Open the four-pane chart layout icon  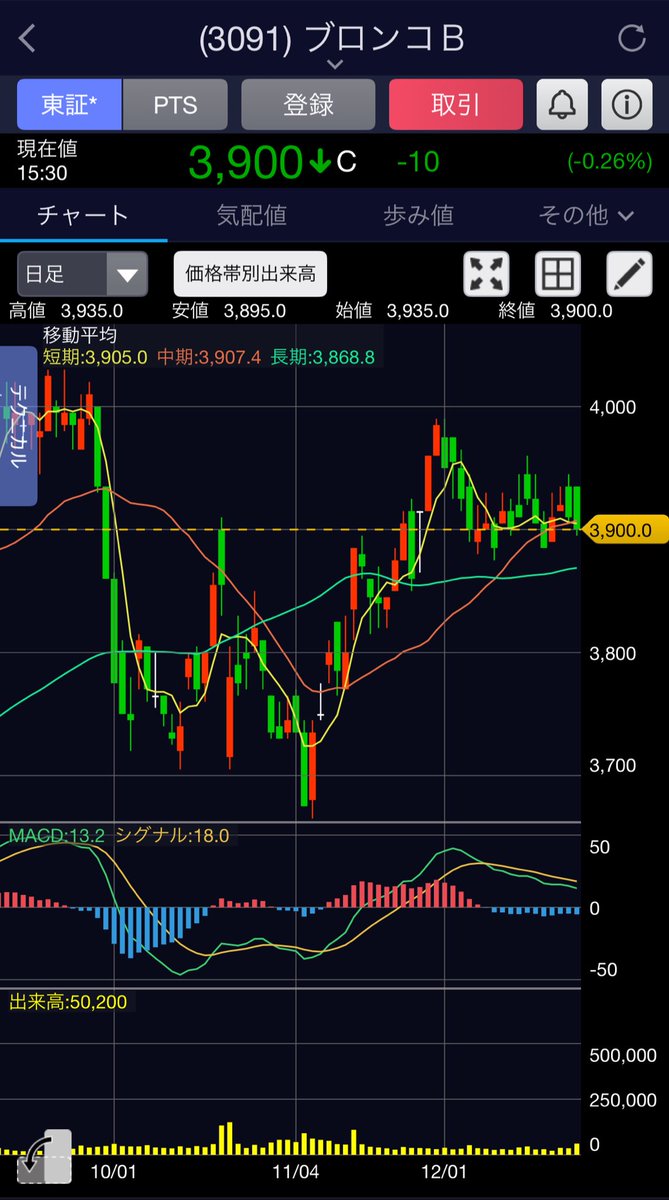558,274
